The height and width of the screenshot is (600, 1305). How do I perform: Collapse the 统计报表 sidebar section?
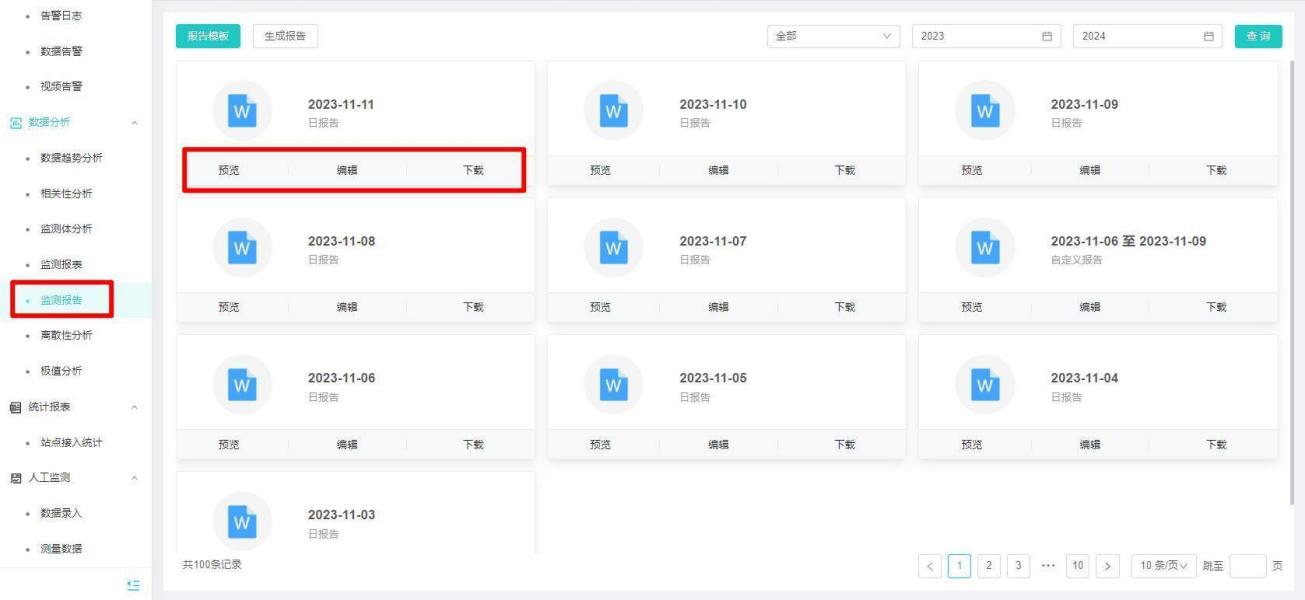(x=135, y=408)
